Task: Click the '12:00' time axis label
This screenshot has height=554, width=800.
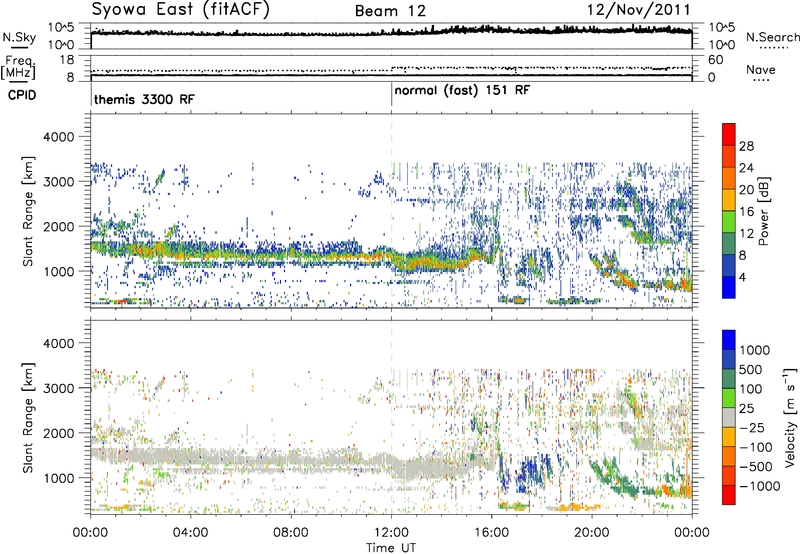Action: 391,533
